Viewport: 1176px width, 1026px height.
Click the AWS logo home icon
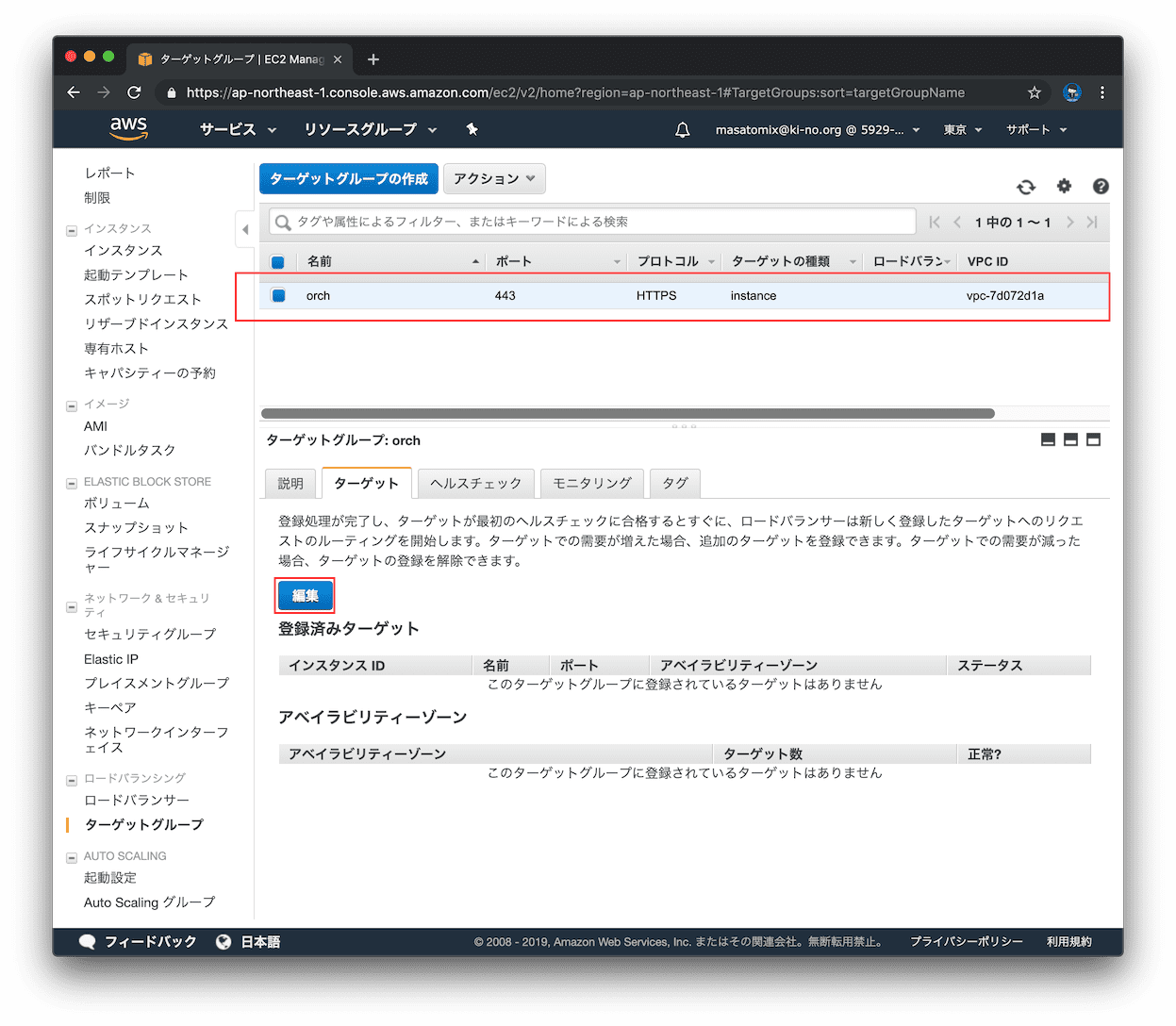[x=128, y=128]
